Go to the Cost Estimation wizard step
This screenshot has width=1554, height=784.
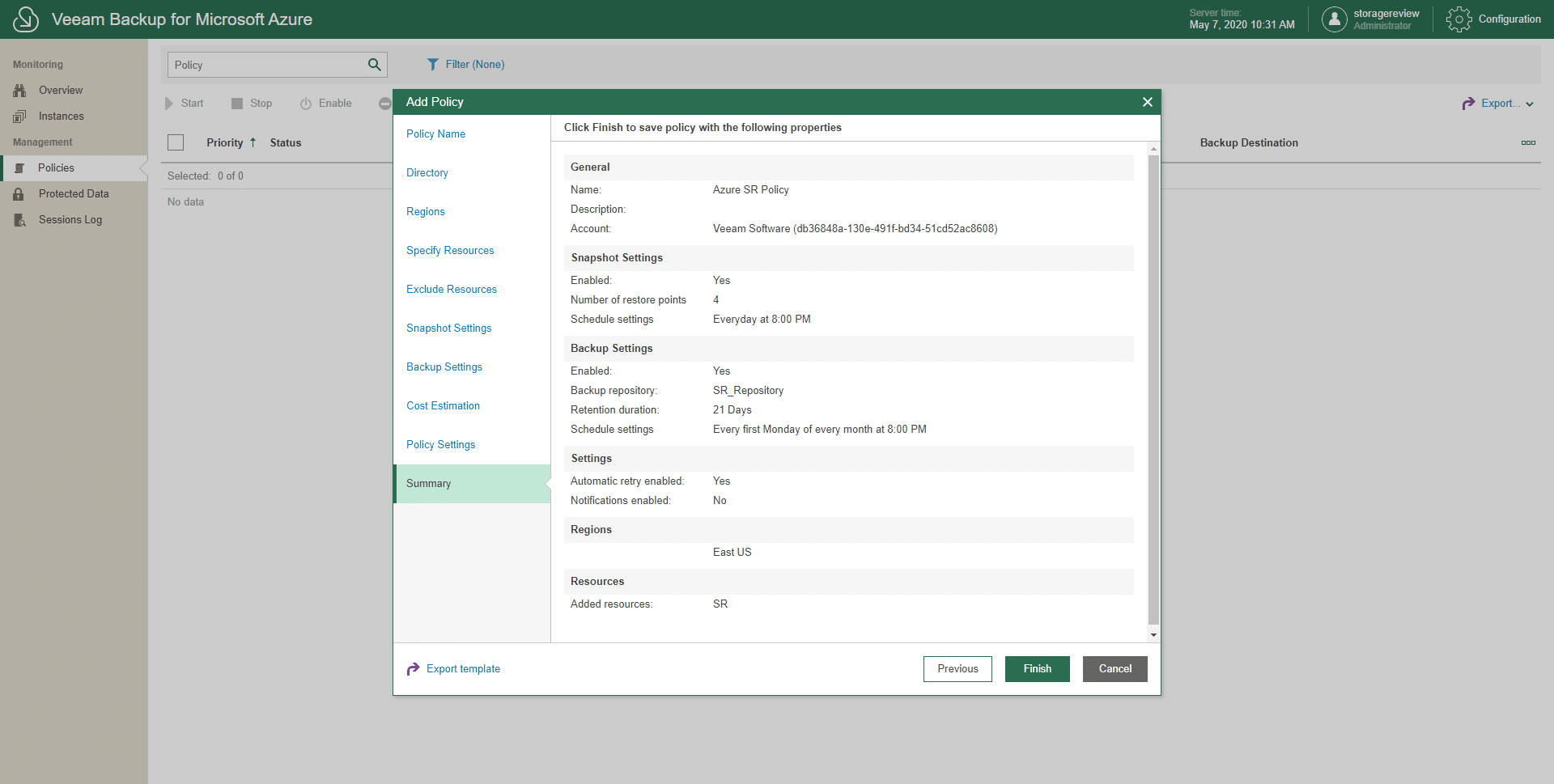coord(443,406)
